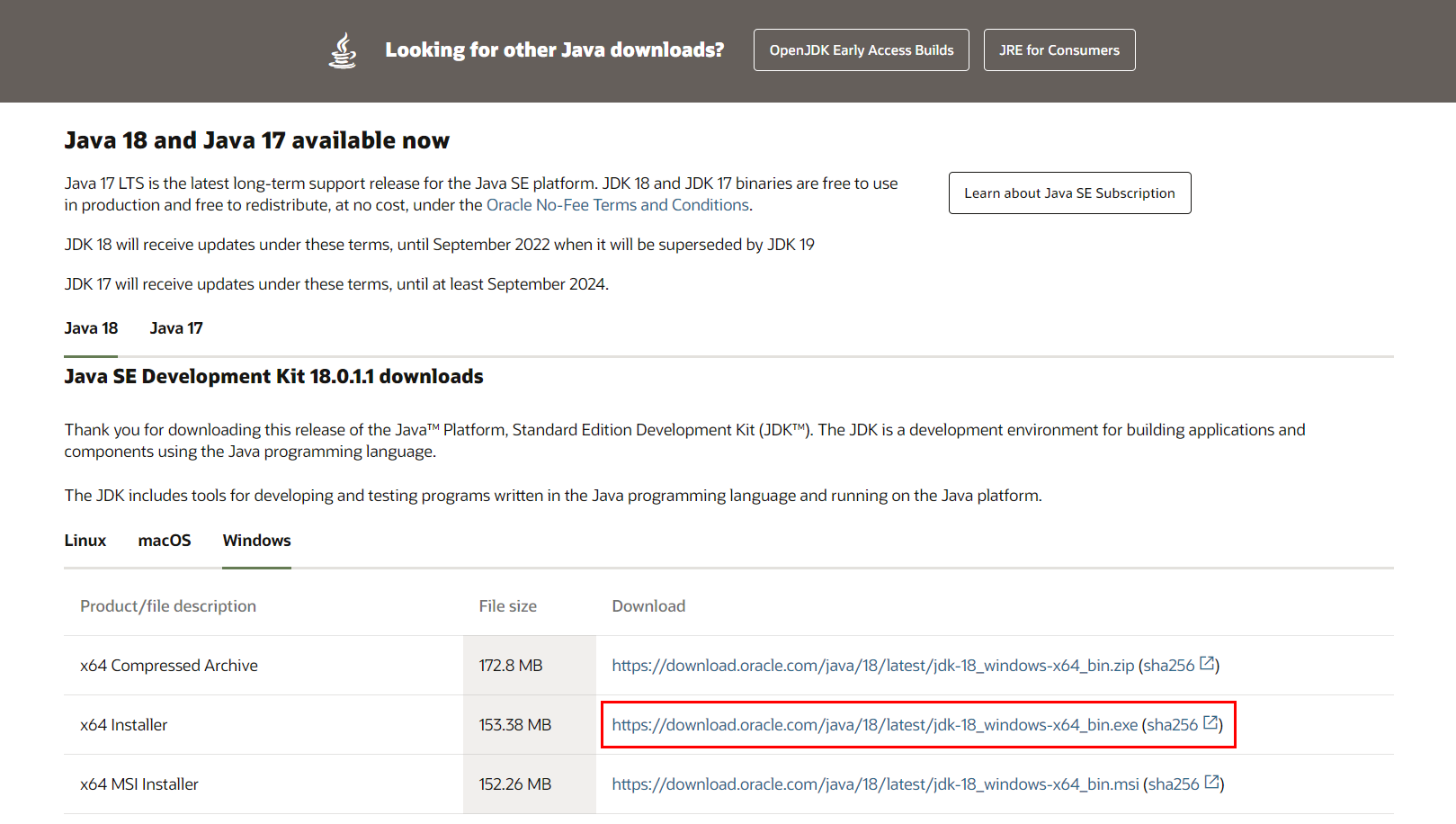1456x824 pixels.
Task: Switch to the Linux downloads tab
Action: pos(85,540)
